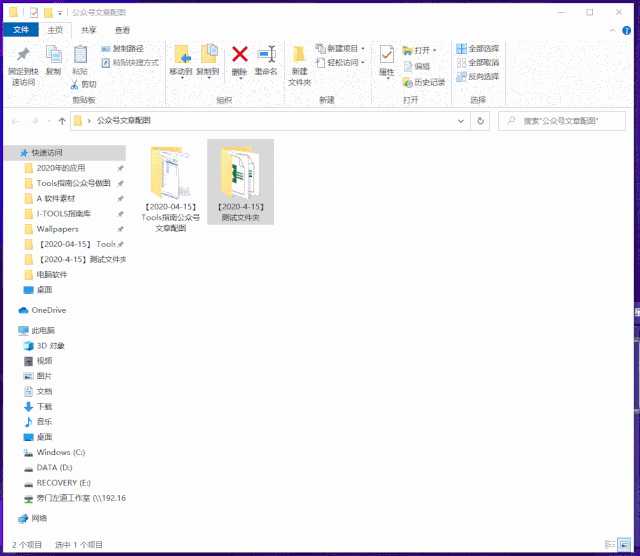Screen dimensions: 640x556
Task: Expand the address bar history dropdown
Action: (x=461, y=121)
